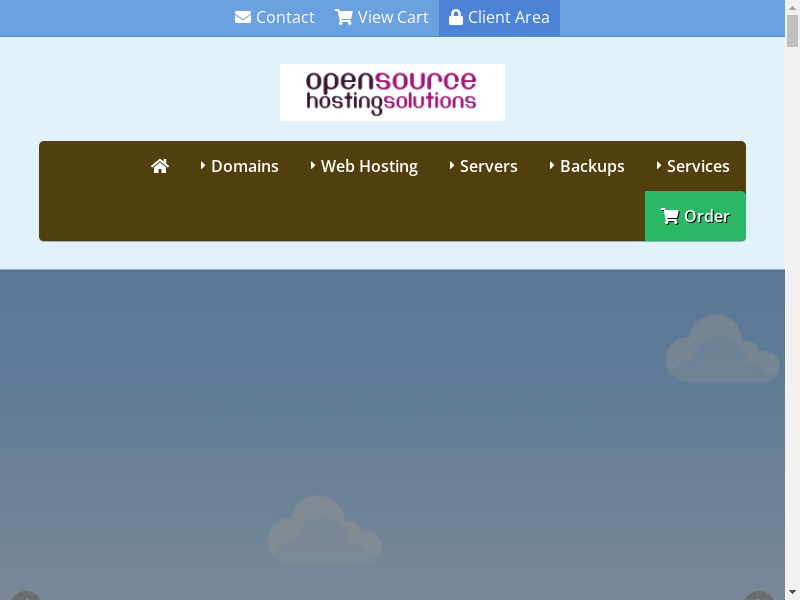This screenshot has width=800, height=600.
Task: Click the Open Source Hosting Solutions logo
Action: pyautogui.click(x=392, y=92)
